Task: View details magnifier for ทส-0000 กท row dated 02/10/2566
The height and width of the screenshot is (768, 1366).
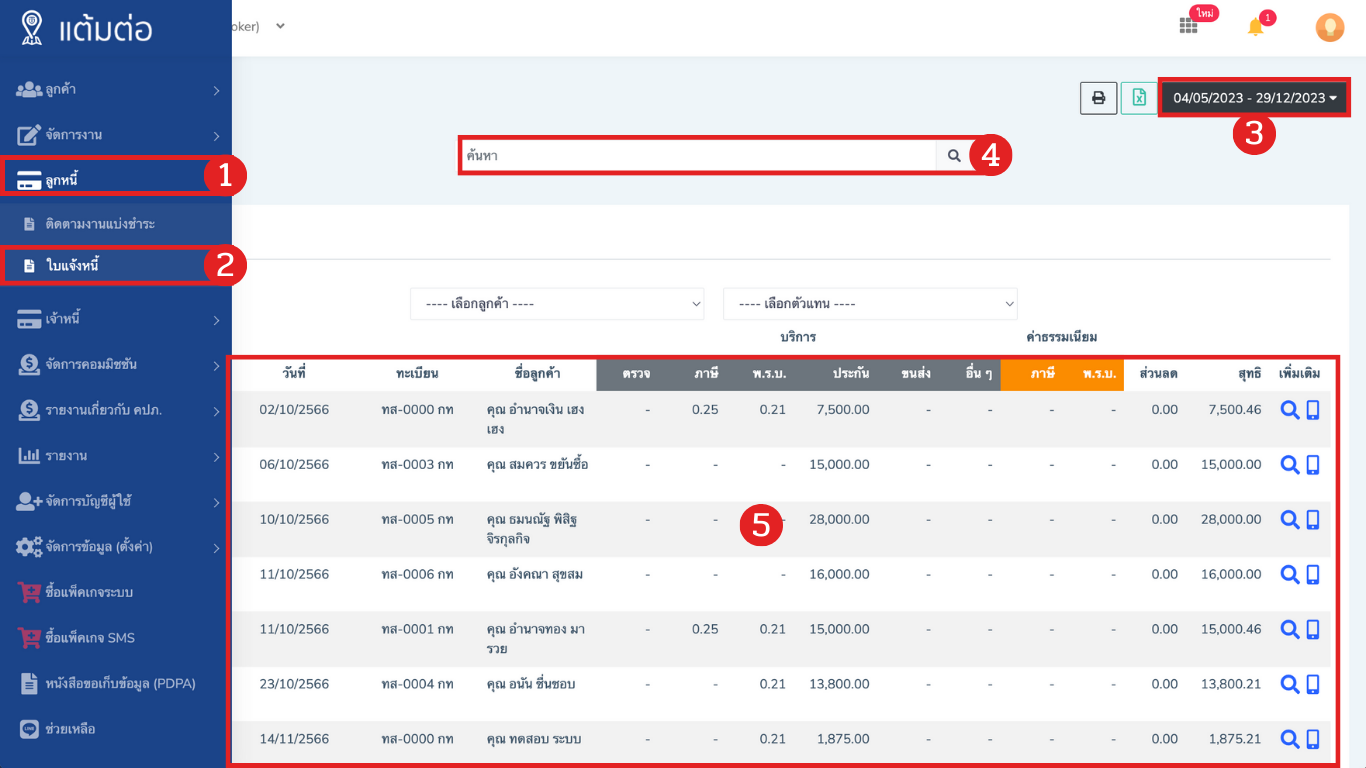Action: [1290, 410]
